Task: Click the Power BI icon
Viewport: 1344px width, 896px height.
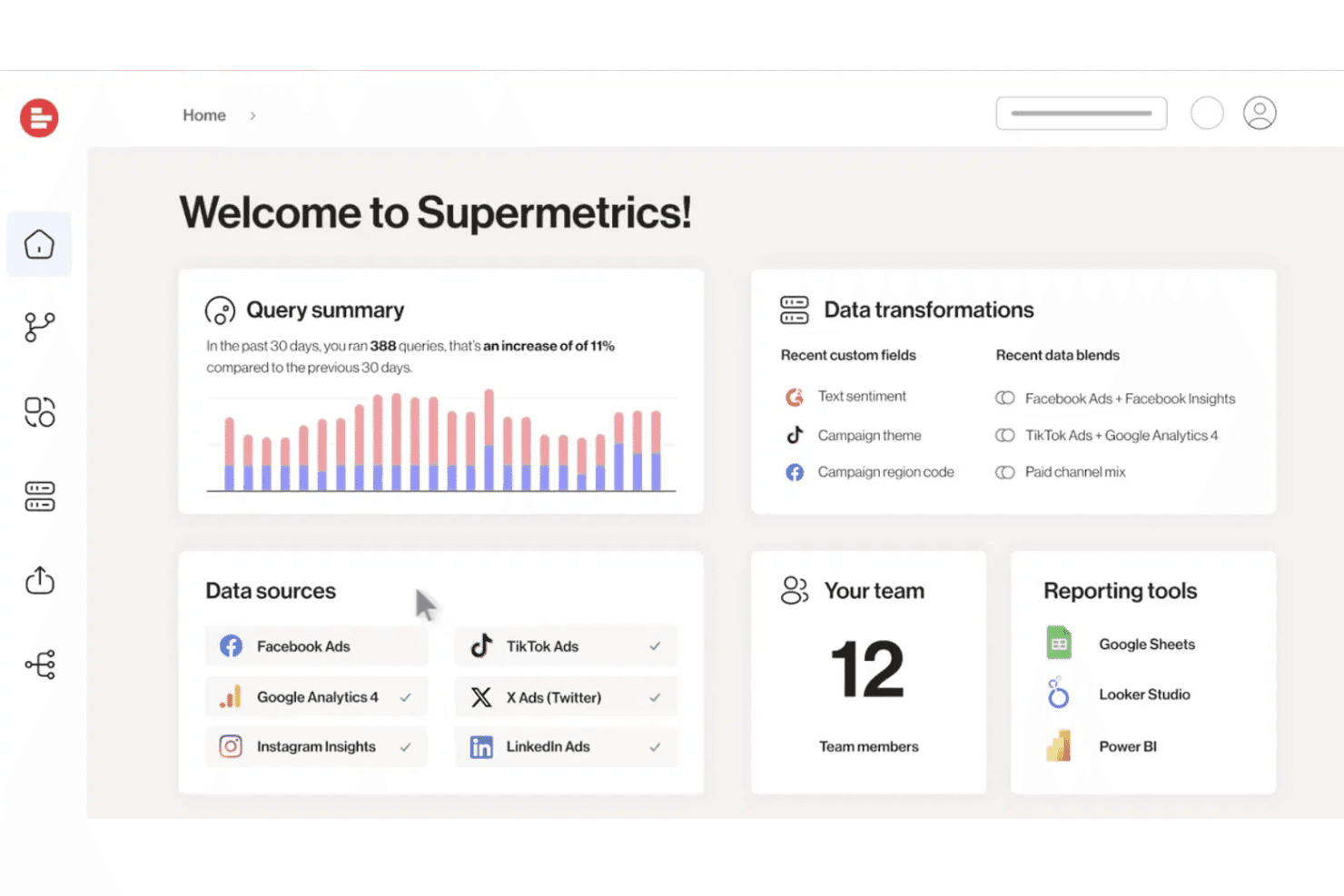Action: pyautogui.click(x=1059, y=745)
